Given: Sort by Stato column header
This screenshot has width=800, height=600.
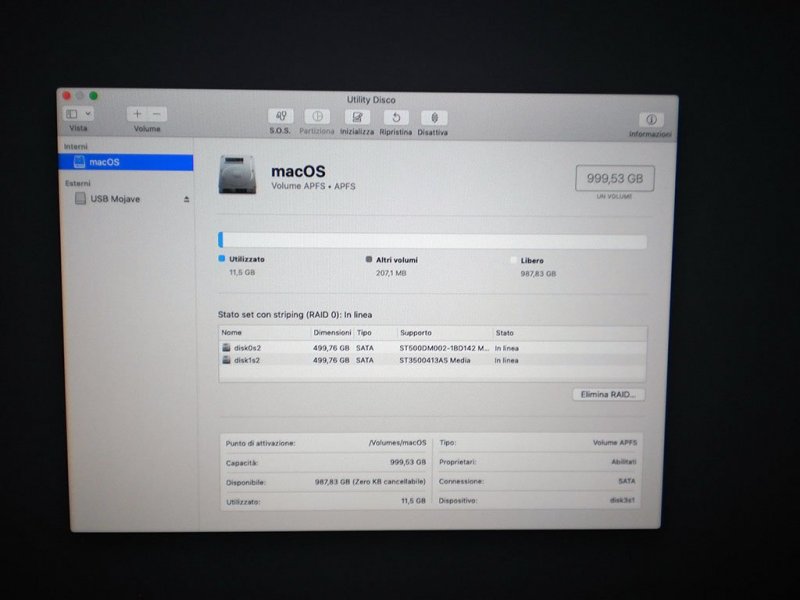Looking at the screenshot, I should click(505, 333).
